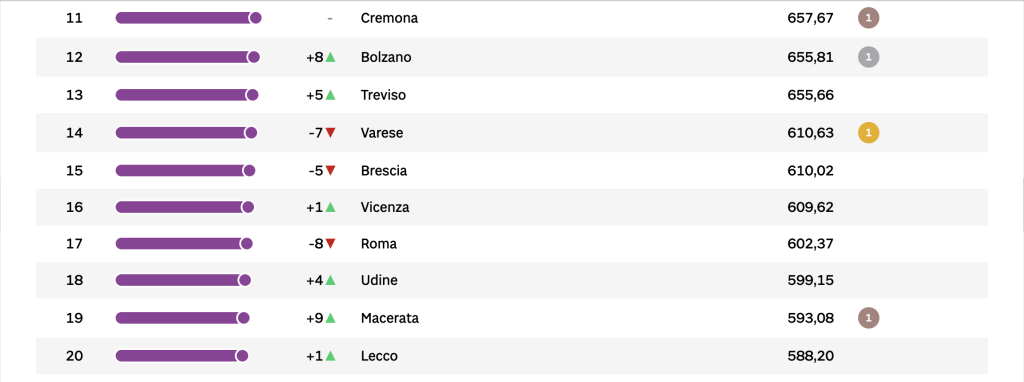
Task: Click the purple score bar for Vicenza
Action: (184, 207)
